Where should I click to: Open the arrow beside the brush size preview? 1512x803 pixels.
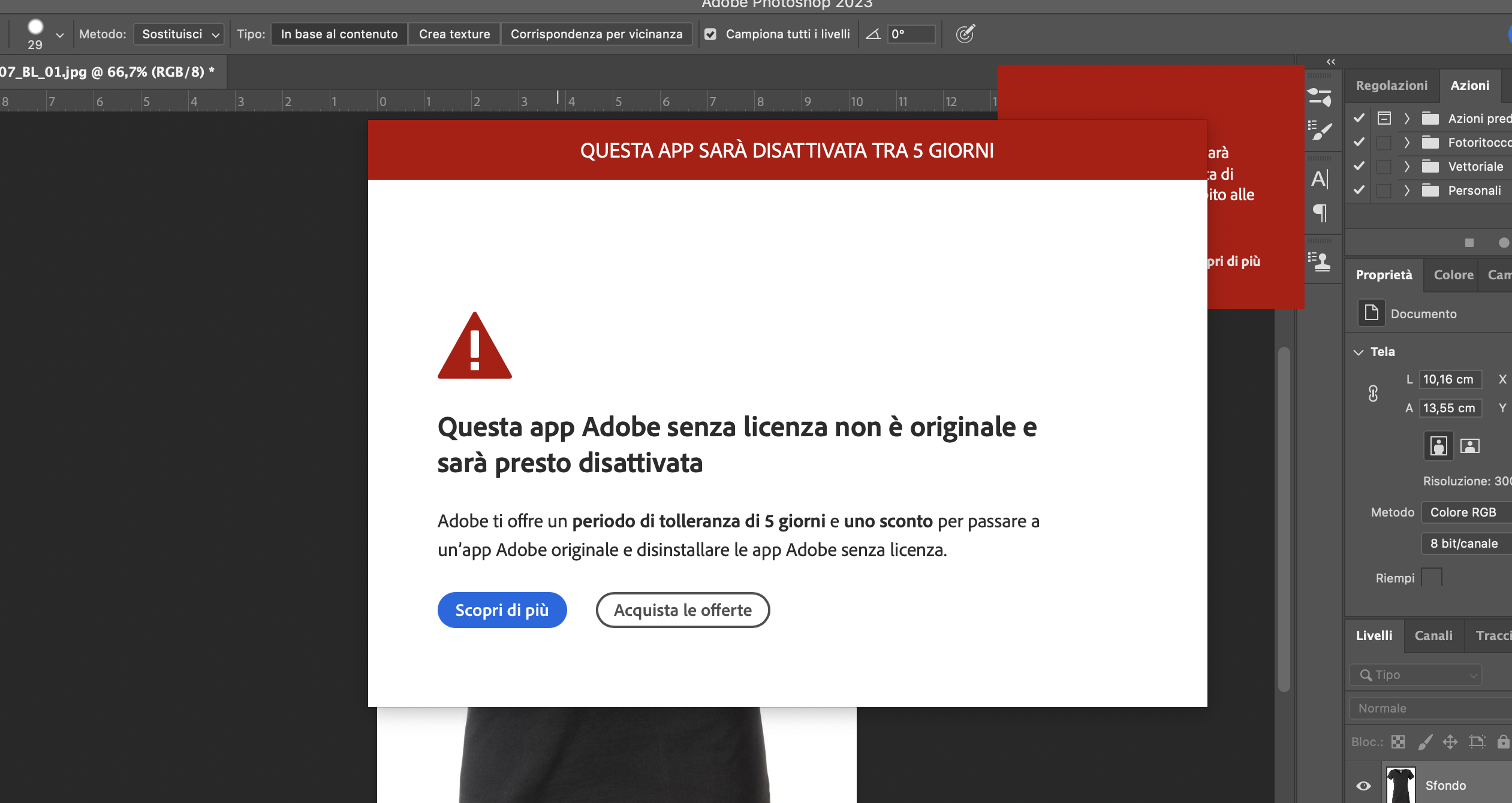point(60,35)
